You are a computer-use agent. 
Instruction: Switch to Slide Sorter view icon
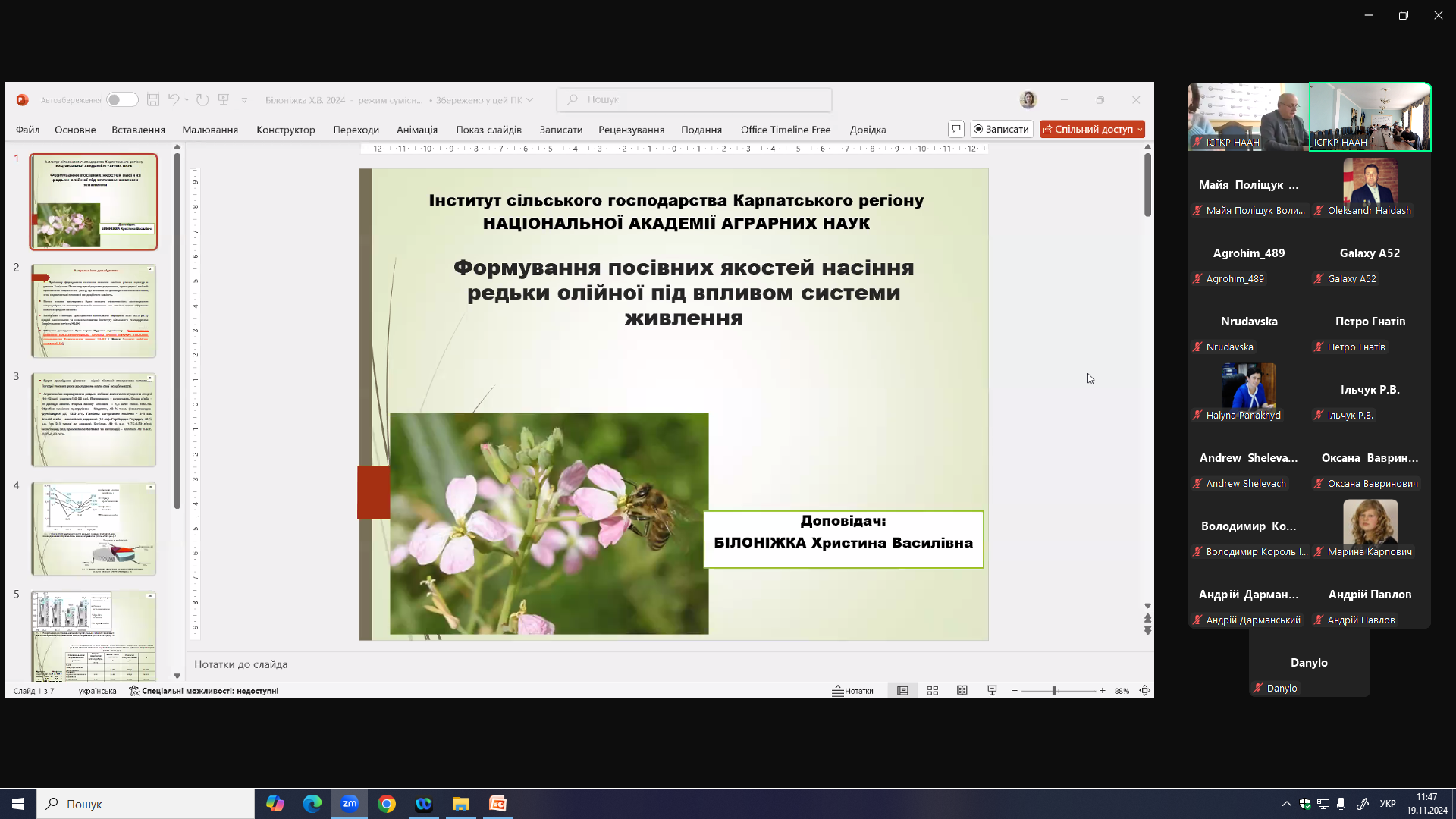pyautogui.click(x=933, y=691)
